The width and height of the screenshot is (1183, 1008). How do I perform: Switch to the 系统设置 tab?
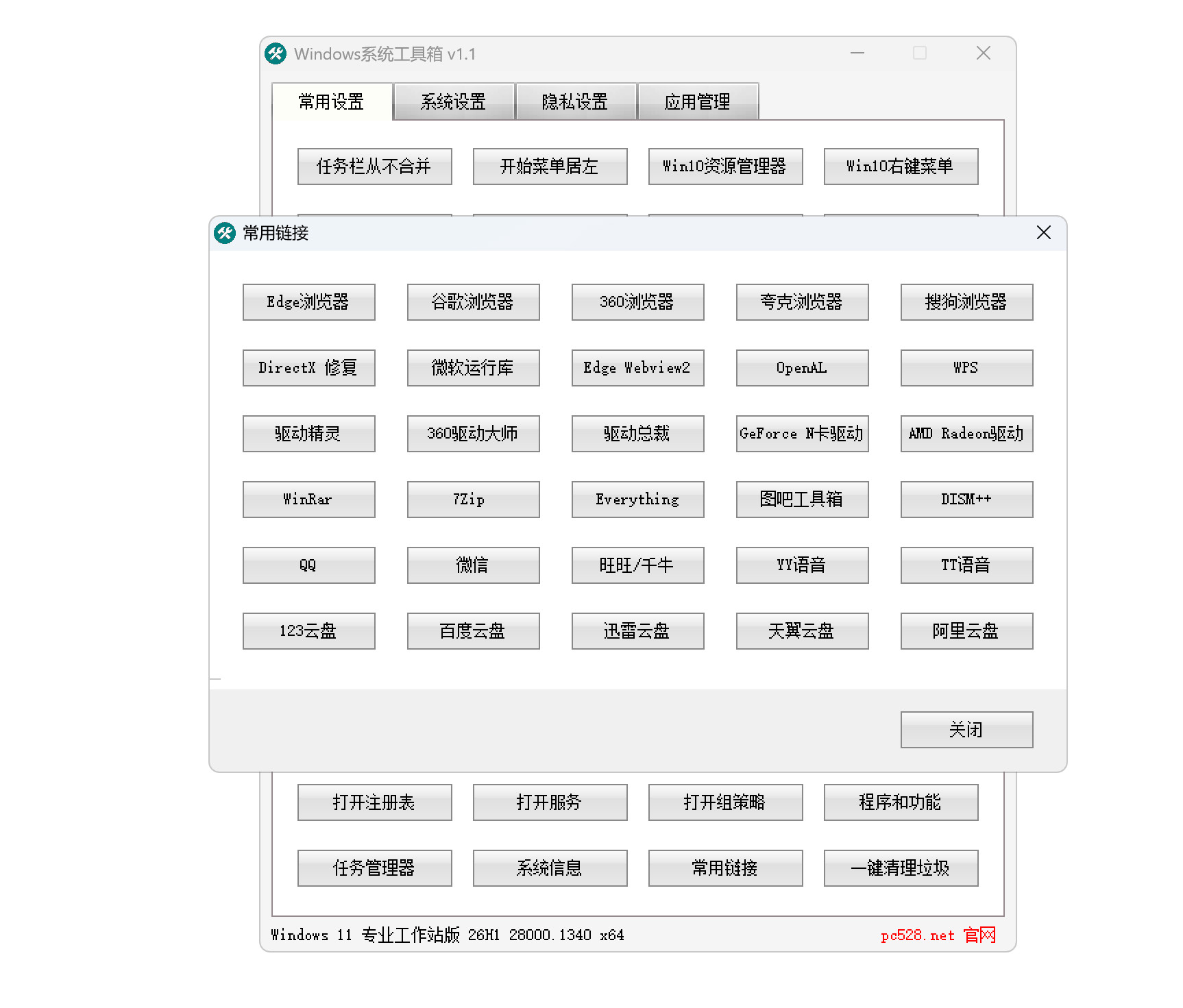click(454, 101)
